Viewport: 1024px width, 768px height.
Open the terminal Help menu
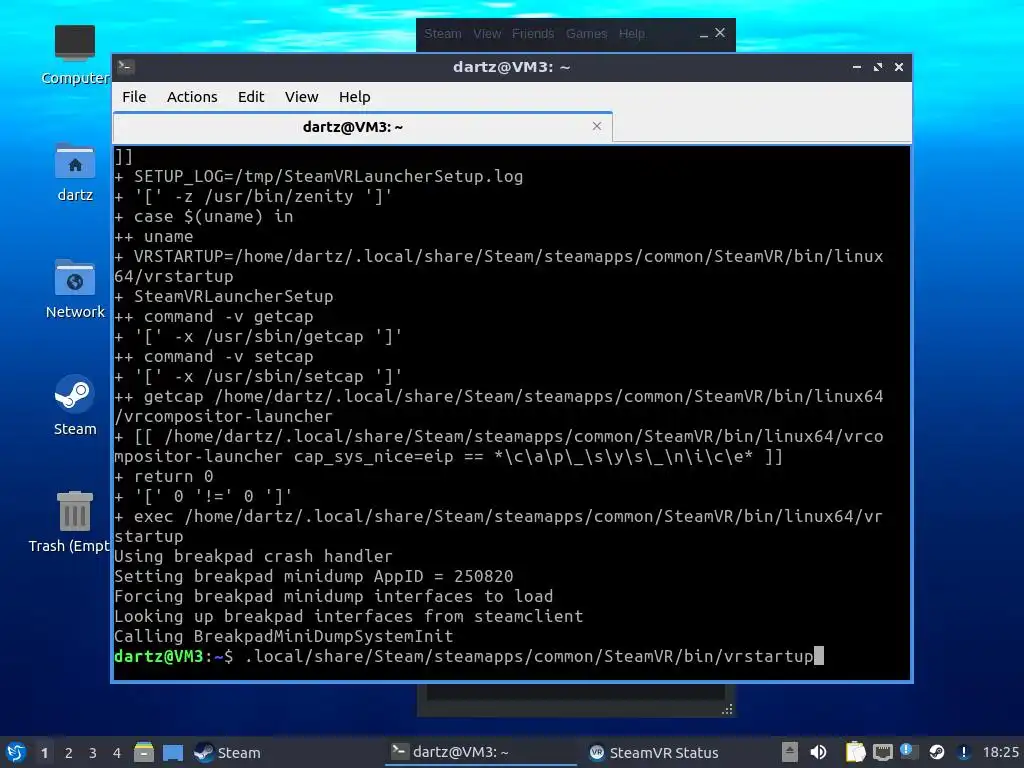(x=355, y=97)
